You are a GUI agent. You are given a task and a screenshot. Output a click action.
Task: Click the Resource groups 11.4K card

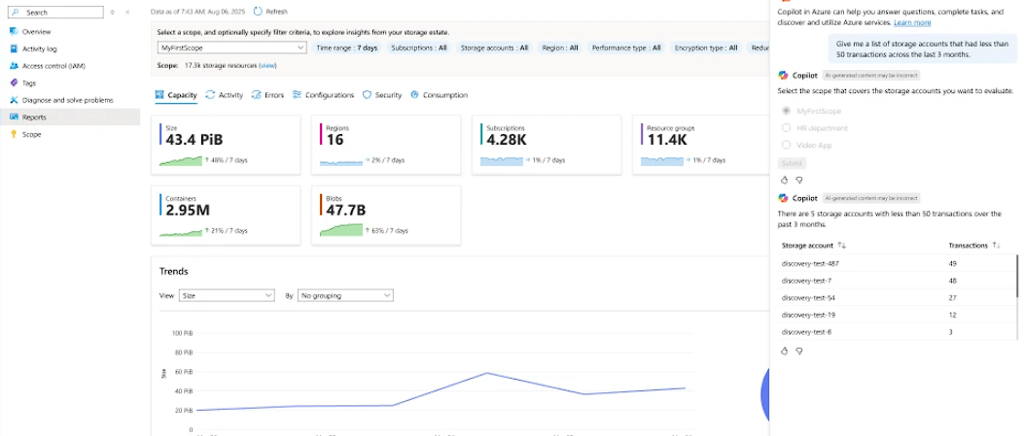[701, 145]
